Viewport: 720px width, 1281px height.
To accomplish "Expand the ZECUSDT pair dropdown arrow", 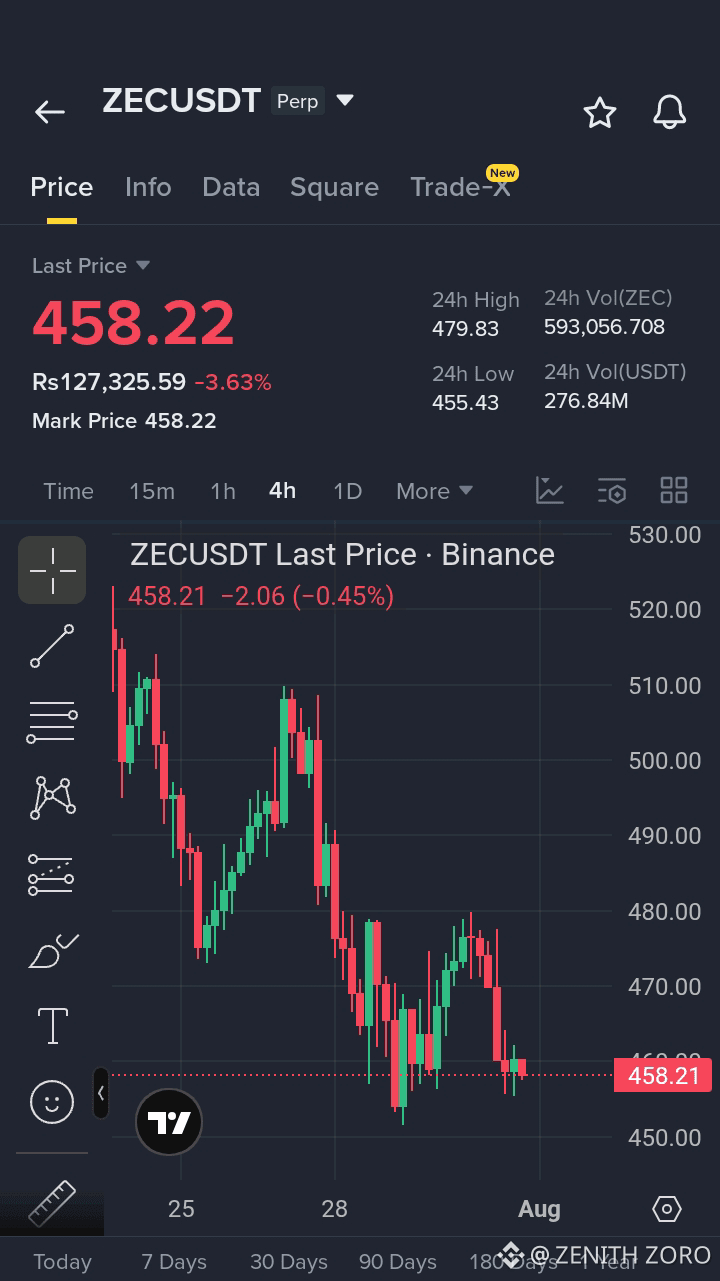I will click(x=345, y=100).
